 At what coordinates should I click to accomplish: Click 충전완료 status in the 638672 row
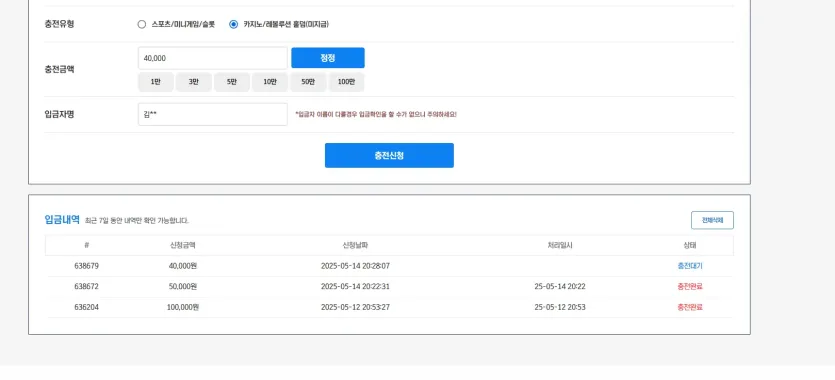pos(690,286)
